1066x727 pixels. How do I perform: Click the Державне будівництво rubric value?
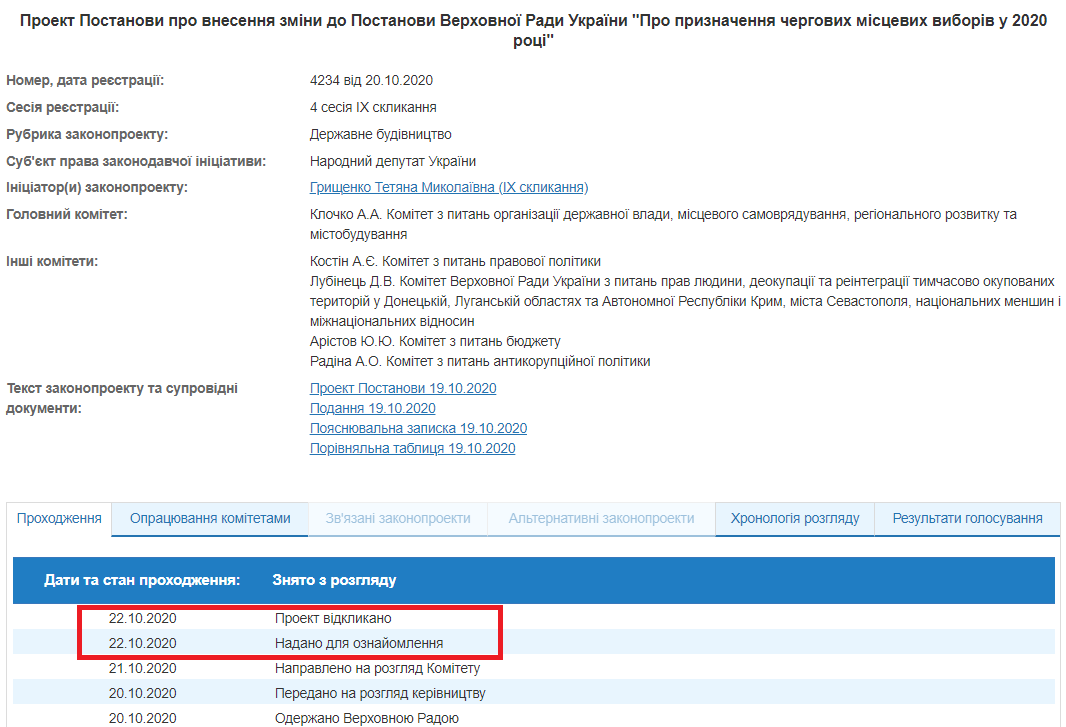(380, 134)
